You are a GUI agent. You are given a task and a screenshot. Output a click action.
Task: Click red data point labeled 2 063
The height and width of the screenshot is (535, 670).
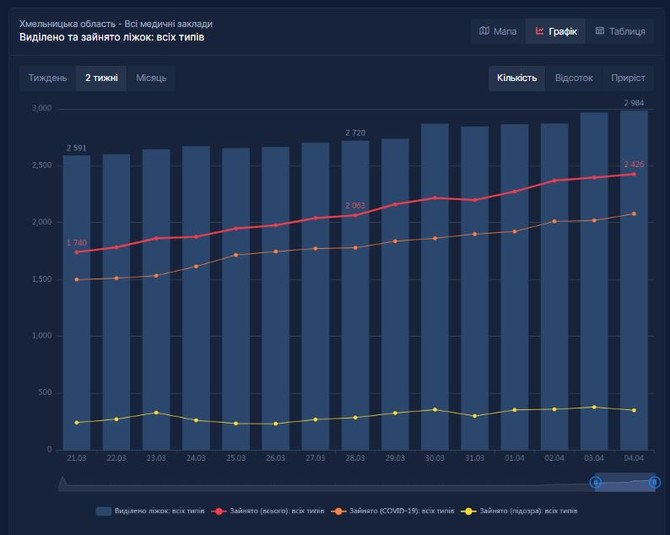coord(355,215)
